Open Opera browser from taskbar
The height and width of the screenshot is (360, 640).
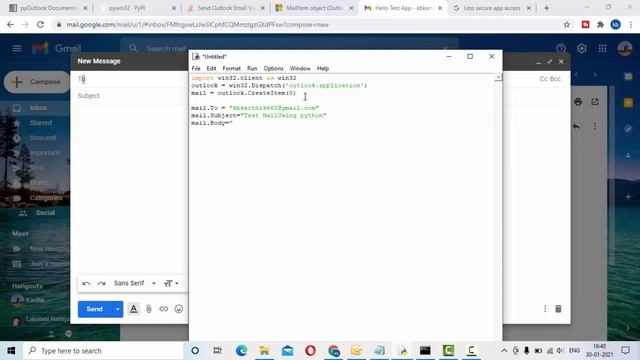310,350
